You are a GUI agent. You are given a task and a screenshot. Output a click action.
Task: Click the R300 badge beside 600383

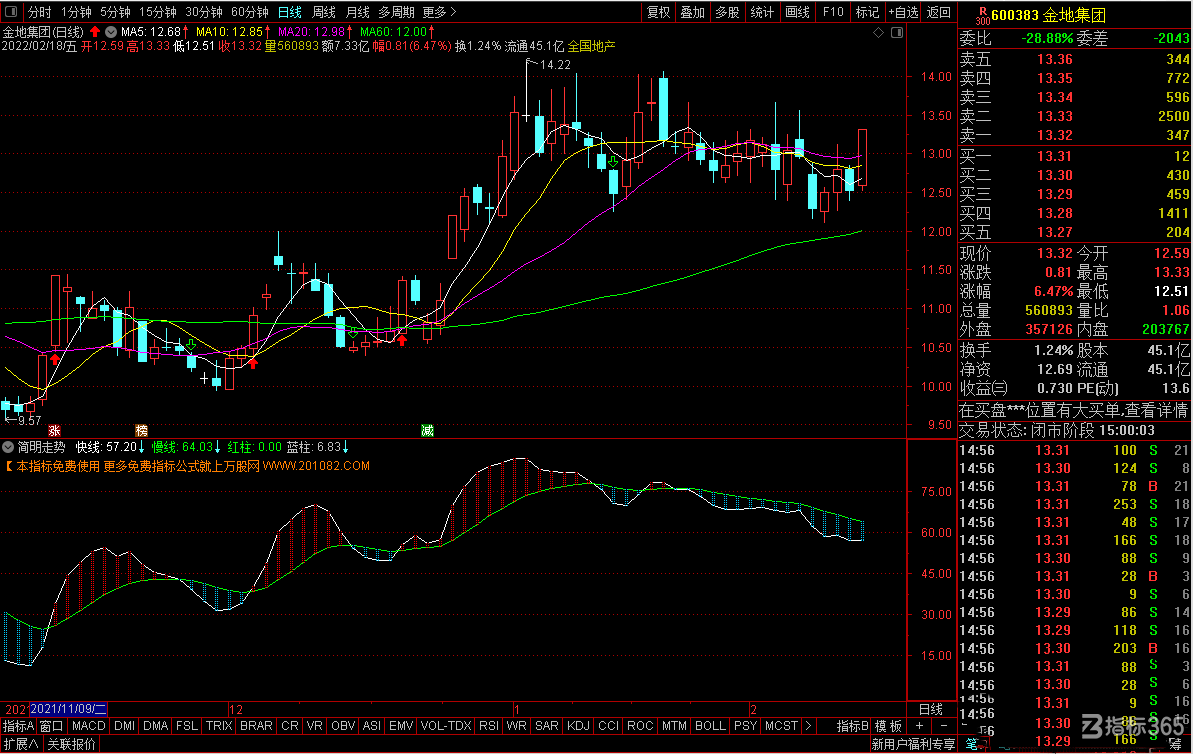[982, 14]
